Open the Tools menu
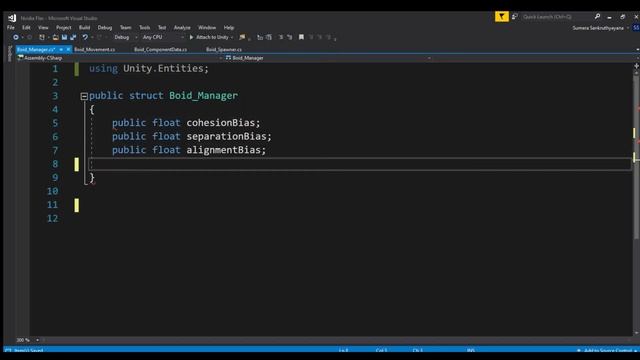 tap(144, 27)
